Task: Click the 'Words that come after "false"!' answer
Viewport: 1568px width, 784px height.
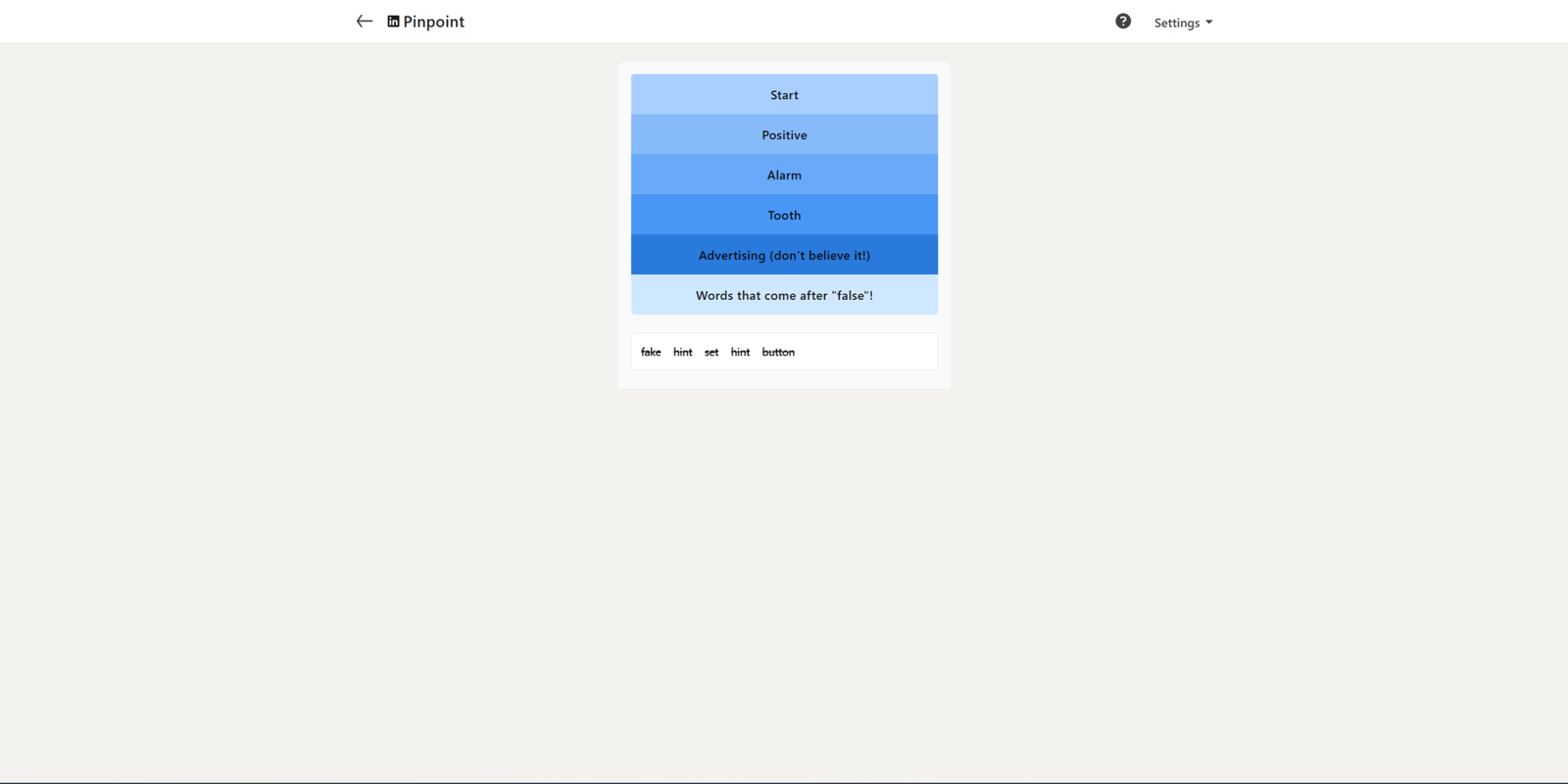Action: (784, 296)
